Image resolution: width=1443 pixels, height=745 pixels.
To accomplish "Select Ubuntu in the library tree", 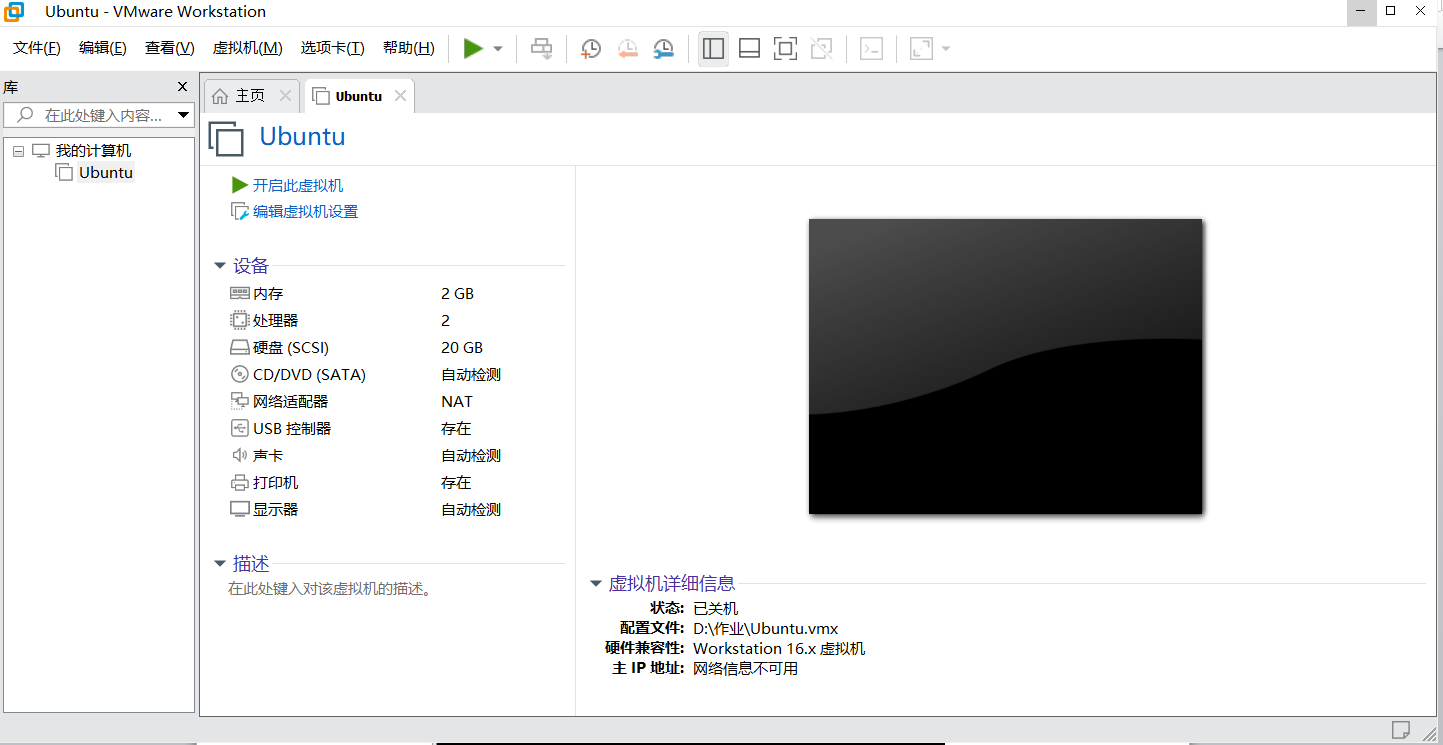I will click(x=106, y=173).
